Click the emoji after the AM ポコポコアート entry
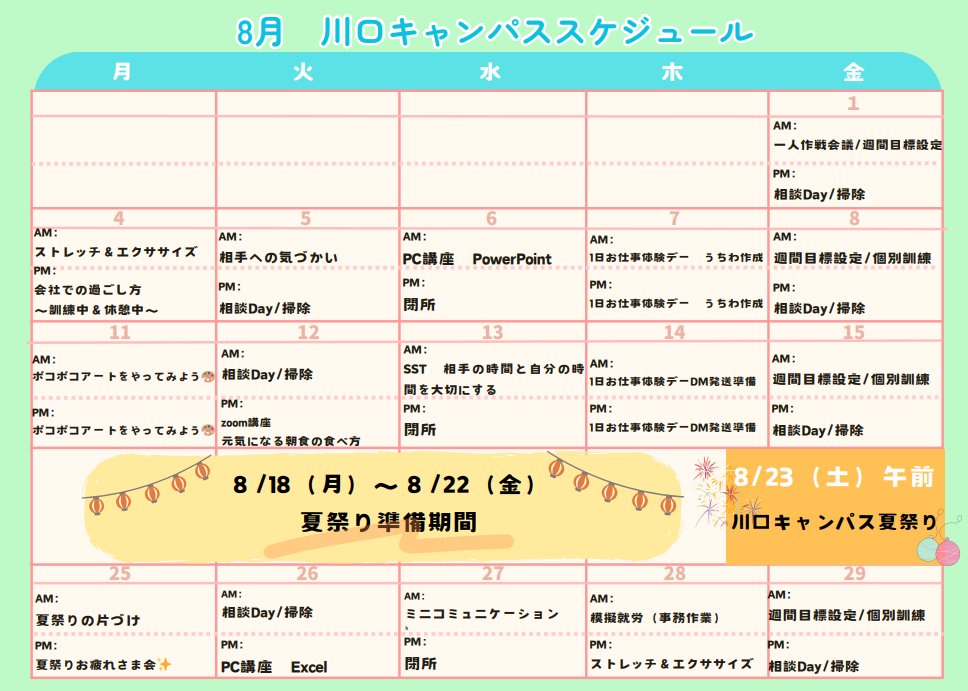Screen dimensions: 968x691 click(x=208, y=378)
